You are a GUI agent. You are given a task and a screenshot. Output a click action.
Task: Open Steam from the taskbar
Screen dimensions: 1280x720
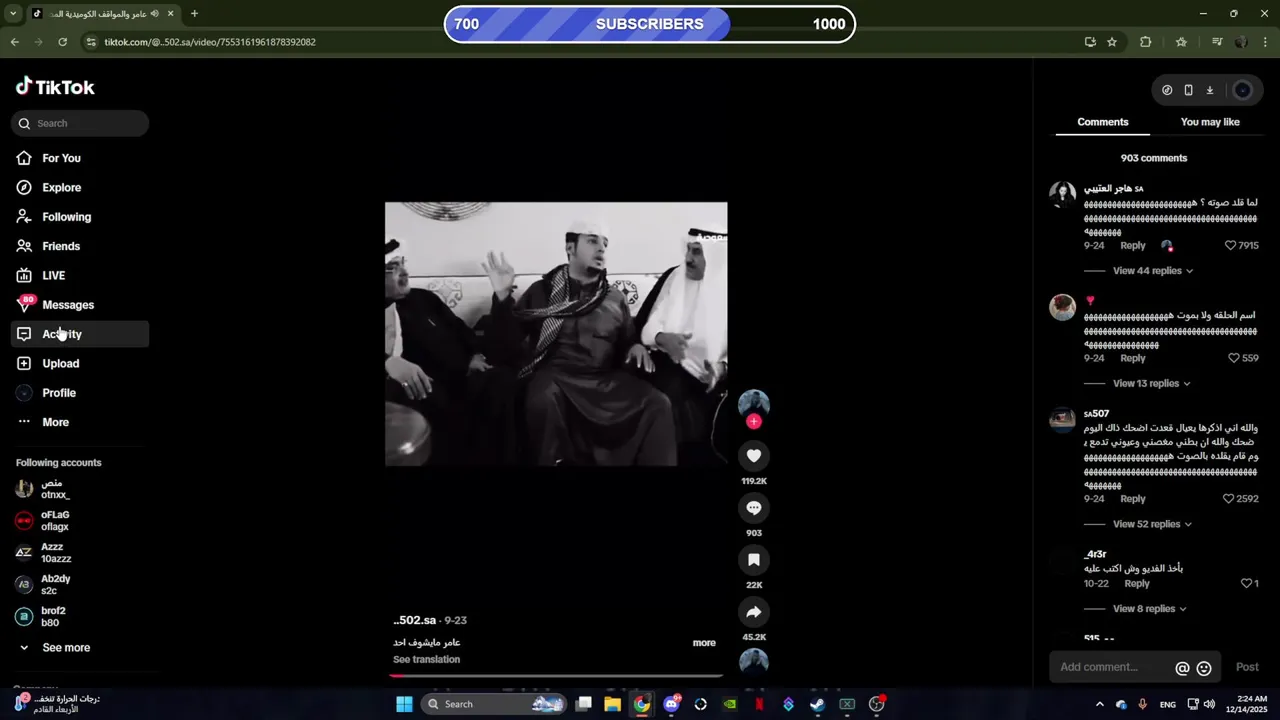[x=818, y=704]
